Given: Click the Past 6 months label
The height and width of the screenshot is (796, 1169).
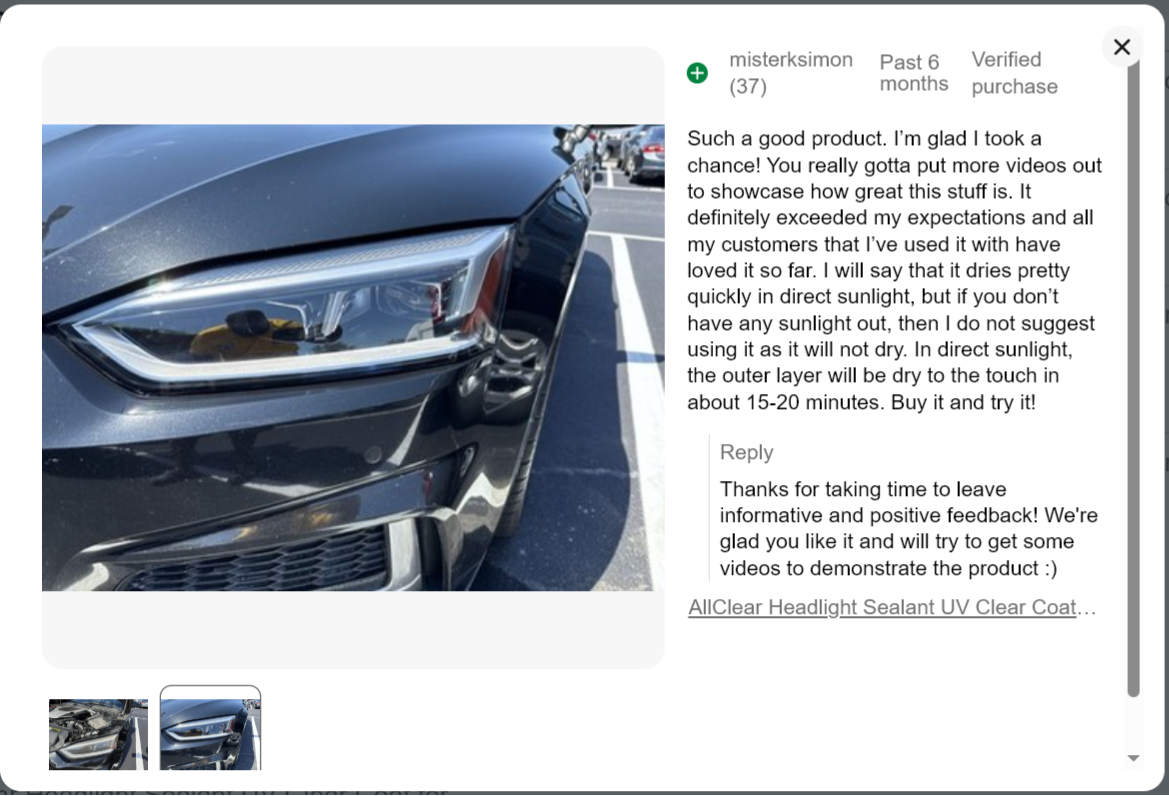Looking at the screenshot, I should [913, 73].
